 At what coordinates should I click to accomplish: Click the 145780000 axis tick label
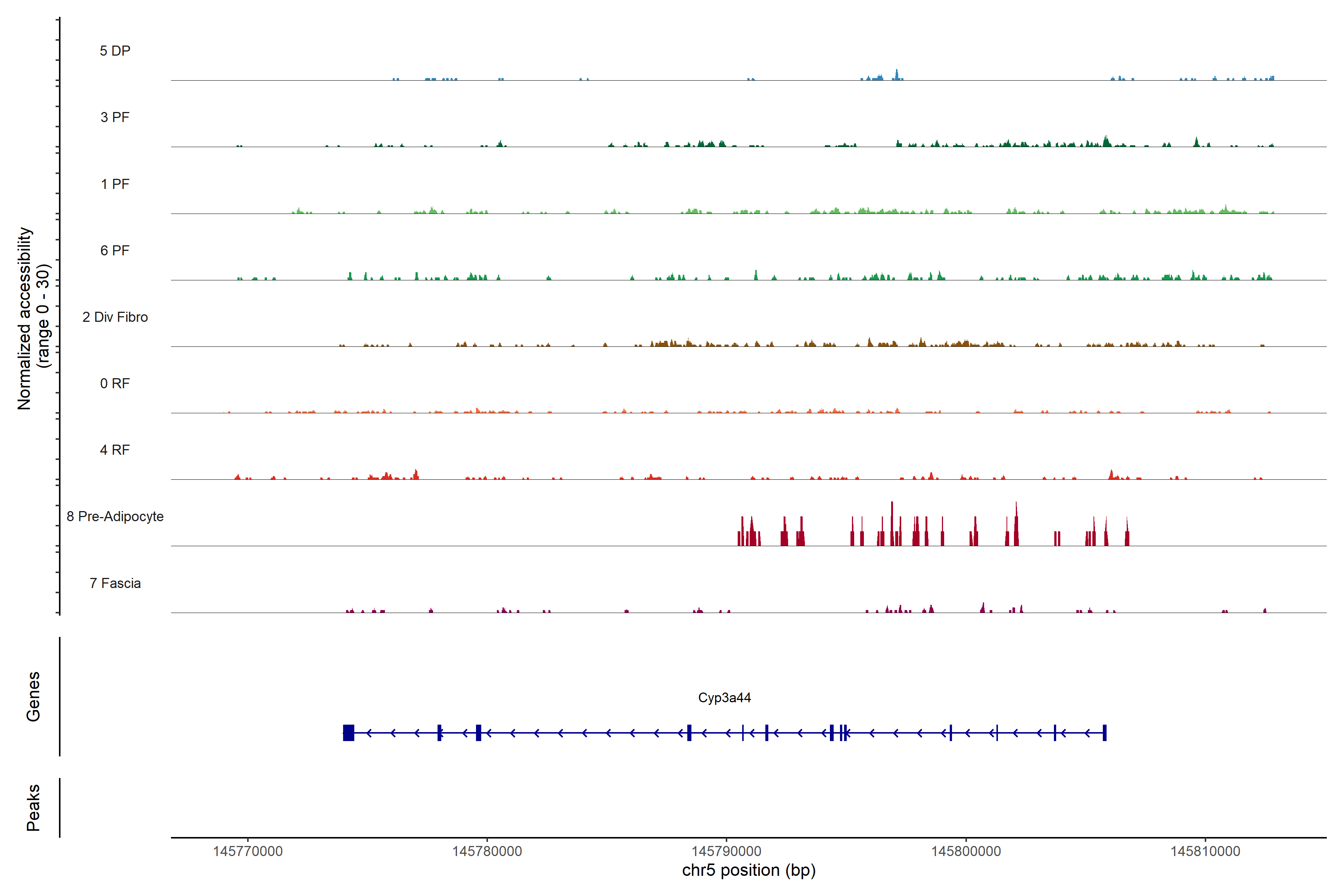pos(487,851)
